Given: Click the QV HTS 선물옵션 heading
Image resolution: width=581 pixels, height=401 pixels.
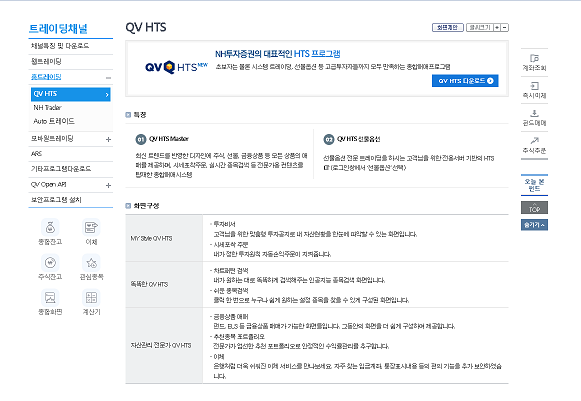Looking at the screenshot, I should click(358, 139).
